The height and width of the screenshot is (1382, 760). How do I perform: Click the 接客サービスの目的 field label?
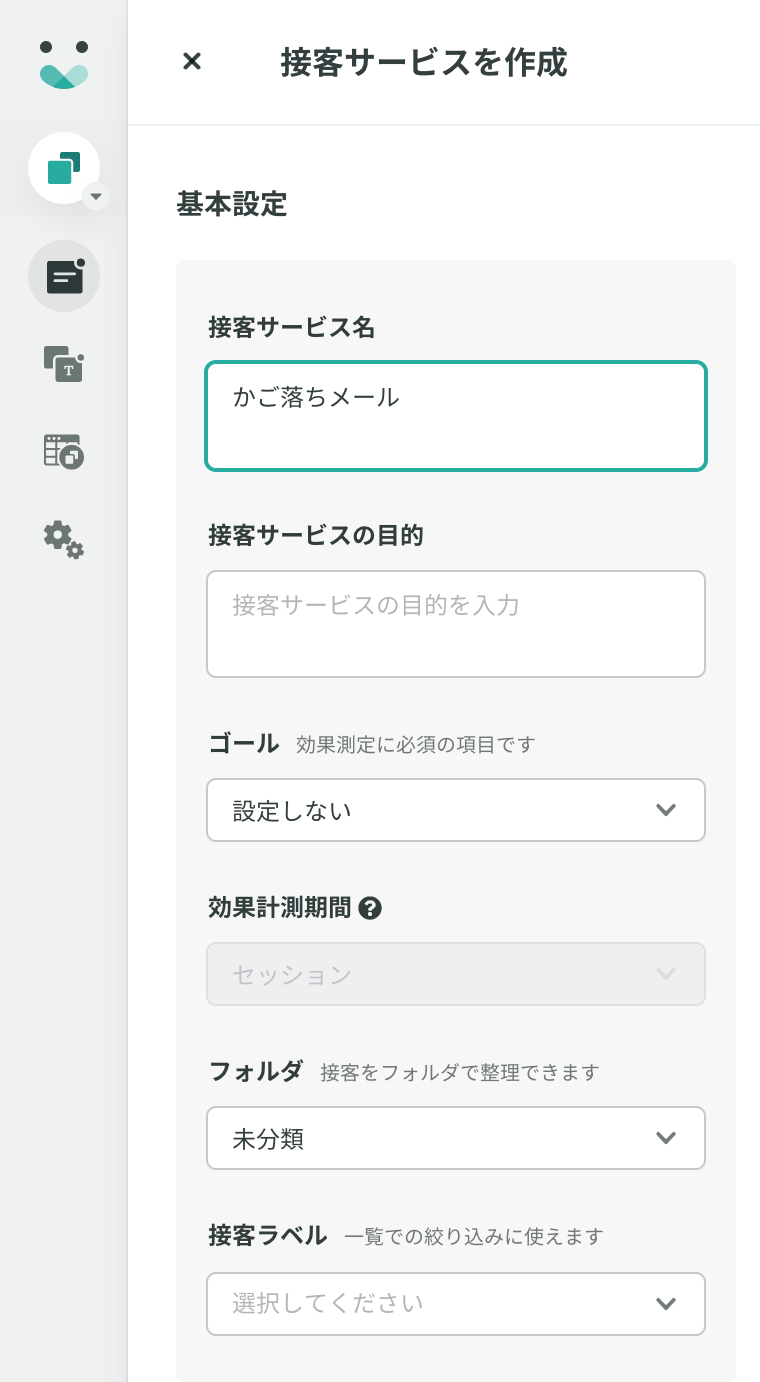tap(316, 536)
